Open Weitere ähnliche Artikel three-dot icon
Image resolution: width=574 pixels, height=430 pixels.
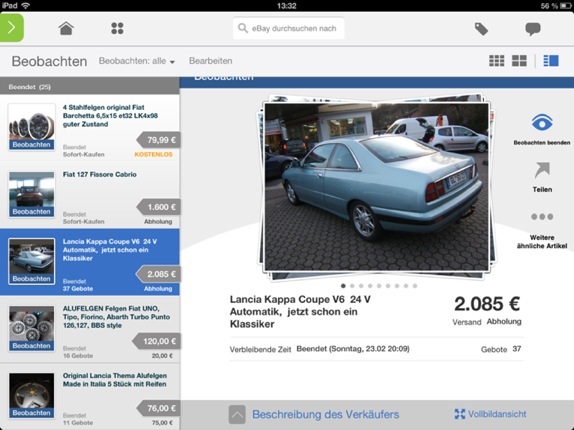coord(542,217)
